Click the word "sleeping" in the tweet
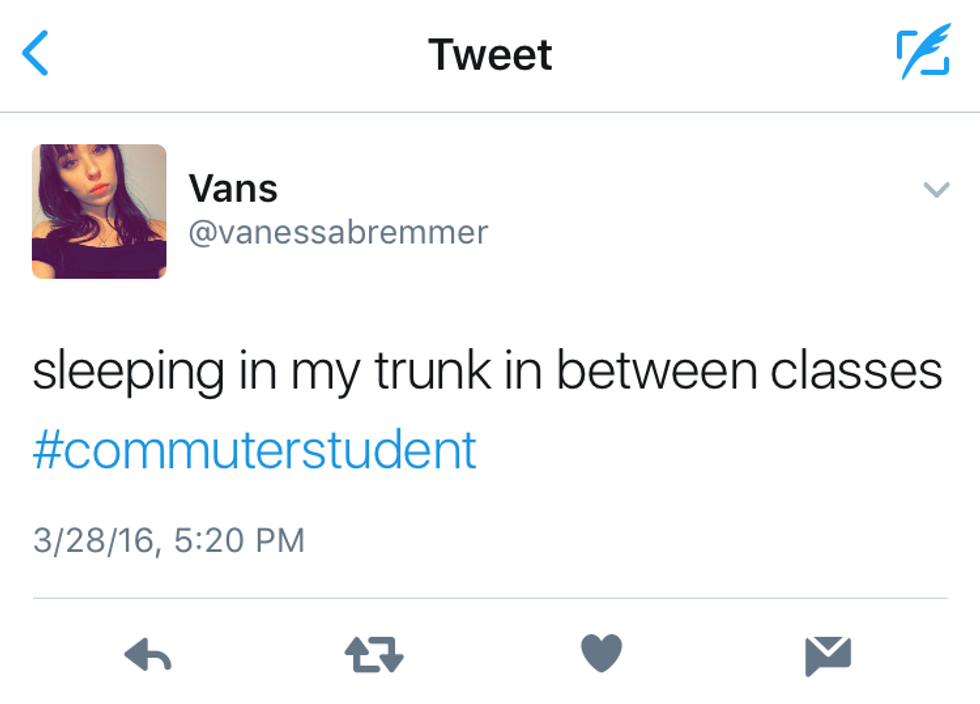This screenshot has height=704, width=980. point(128,373)
